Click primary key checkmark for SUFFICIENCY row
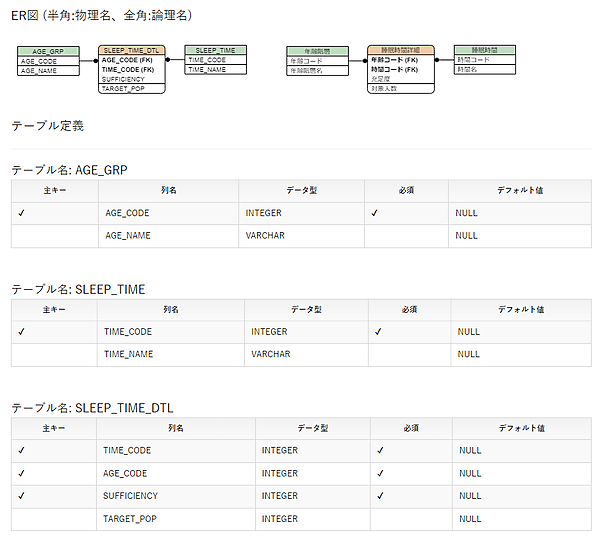The width and height of the screenshot is (600, 538). click(22, 495)
